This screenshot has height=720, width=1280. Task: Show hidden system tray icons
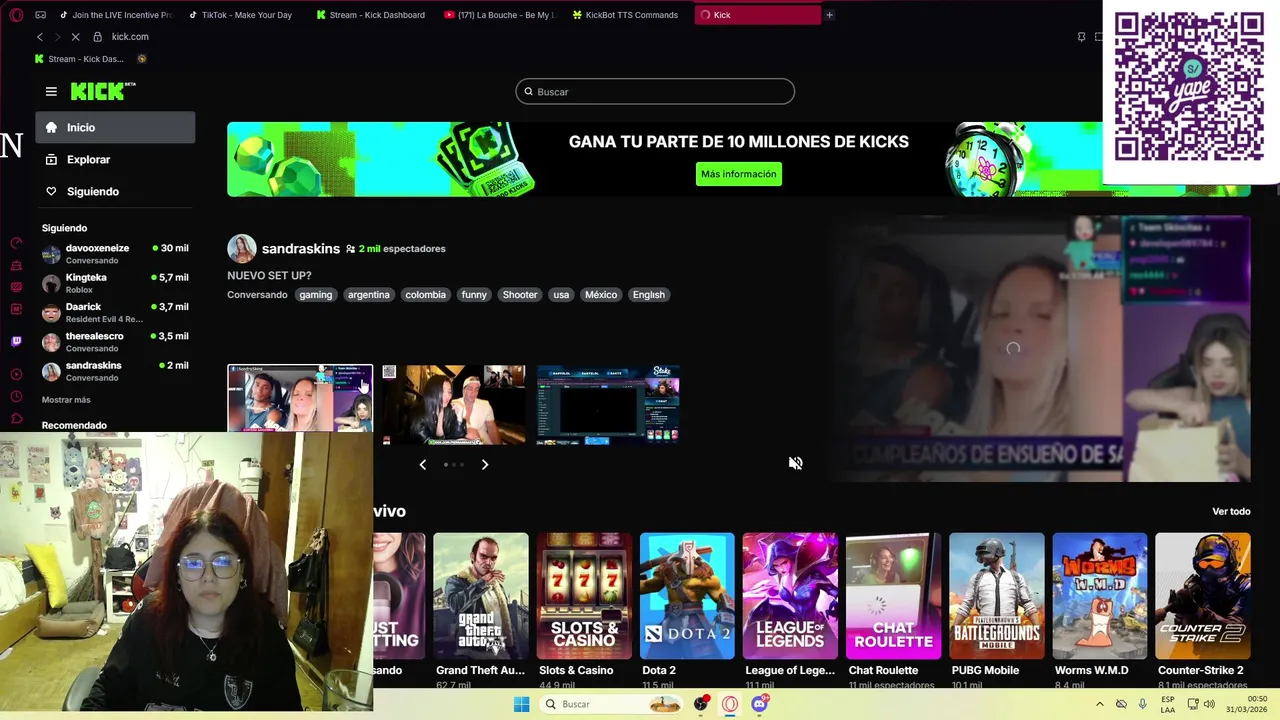click(1100, 704)
